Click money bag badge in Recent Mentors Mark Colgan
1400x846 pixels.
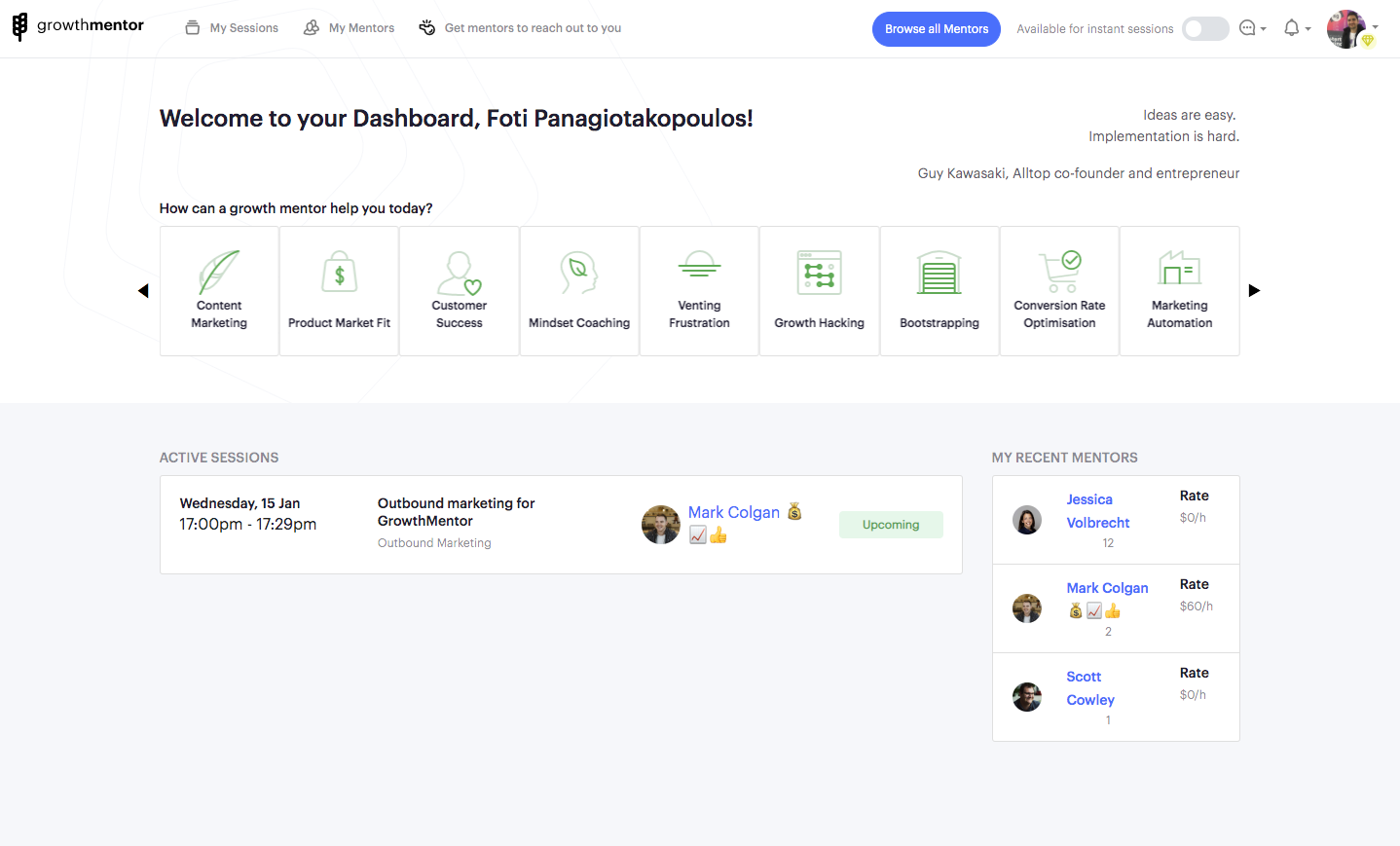pos(1076,610)
